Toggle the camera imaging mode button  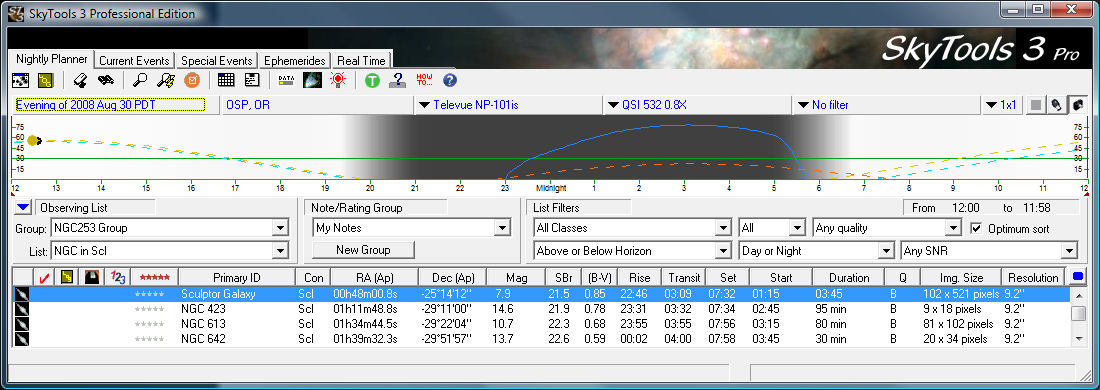coord(1078,105)
